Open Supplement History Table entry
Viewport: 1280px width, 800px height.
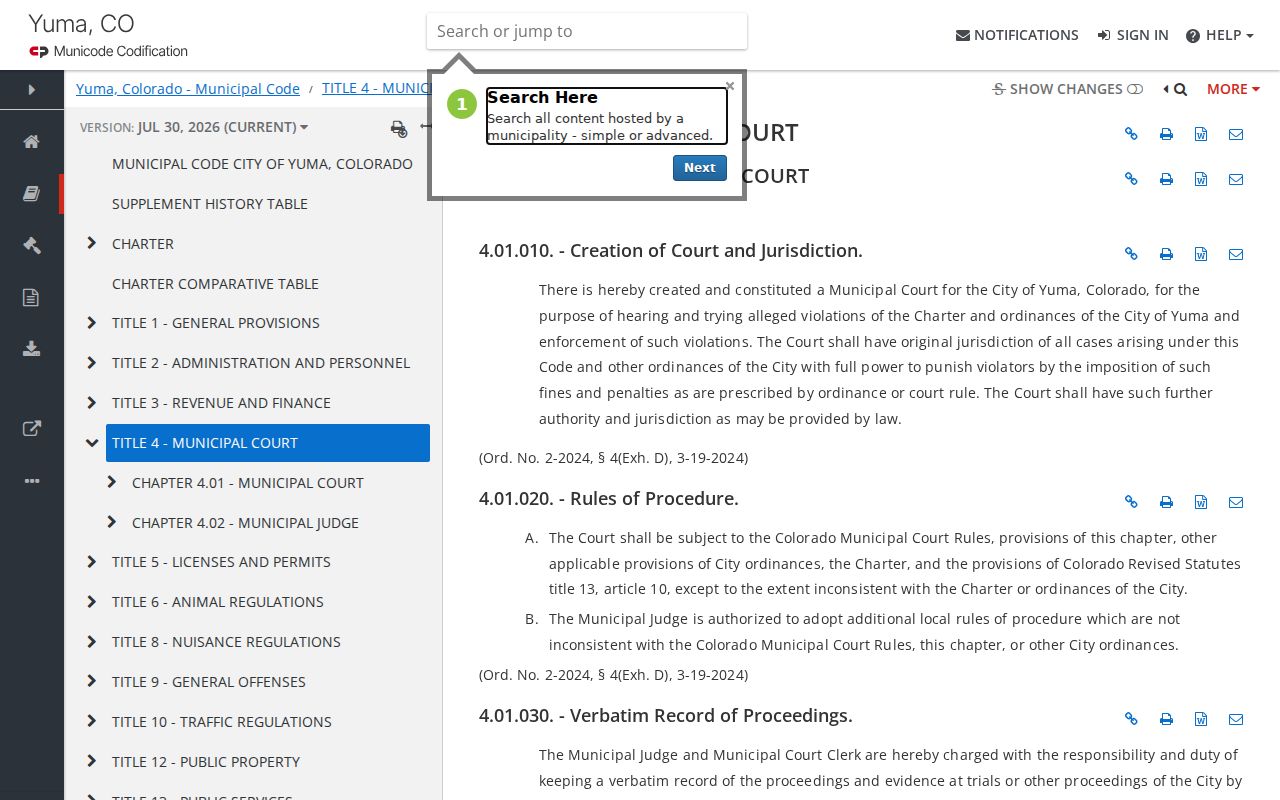pos(210,204)
